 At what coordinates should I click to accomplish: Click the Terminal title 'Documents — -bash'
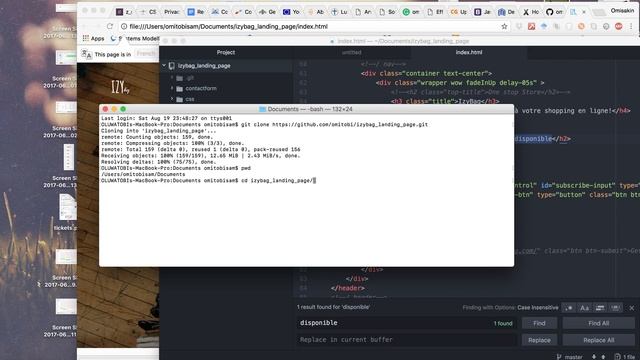coord(306,109)
